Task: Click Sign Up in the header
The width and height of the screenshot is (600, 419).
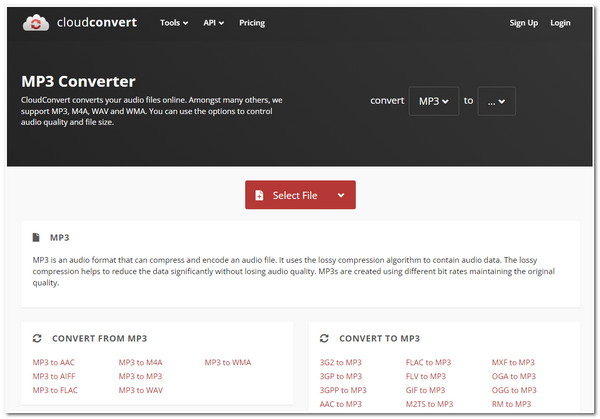Action: pyautogui.click(x=523, y=23)
